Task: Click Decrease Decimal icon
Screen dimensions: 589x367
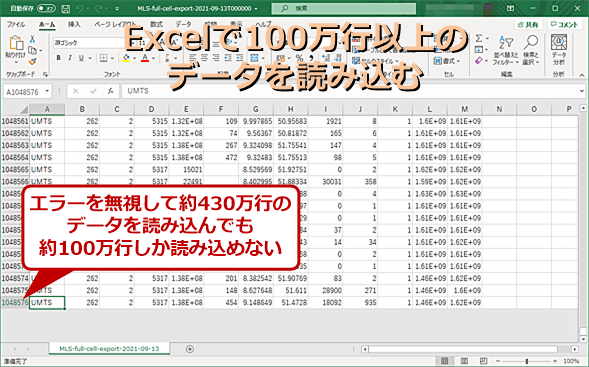Action: (338, 58)
